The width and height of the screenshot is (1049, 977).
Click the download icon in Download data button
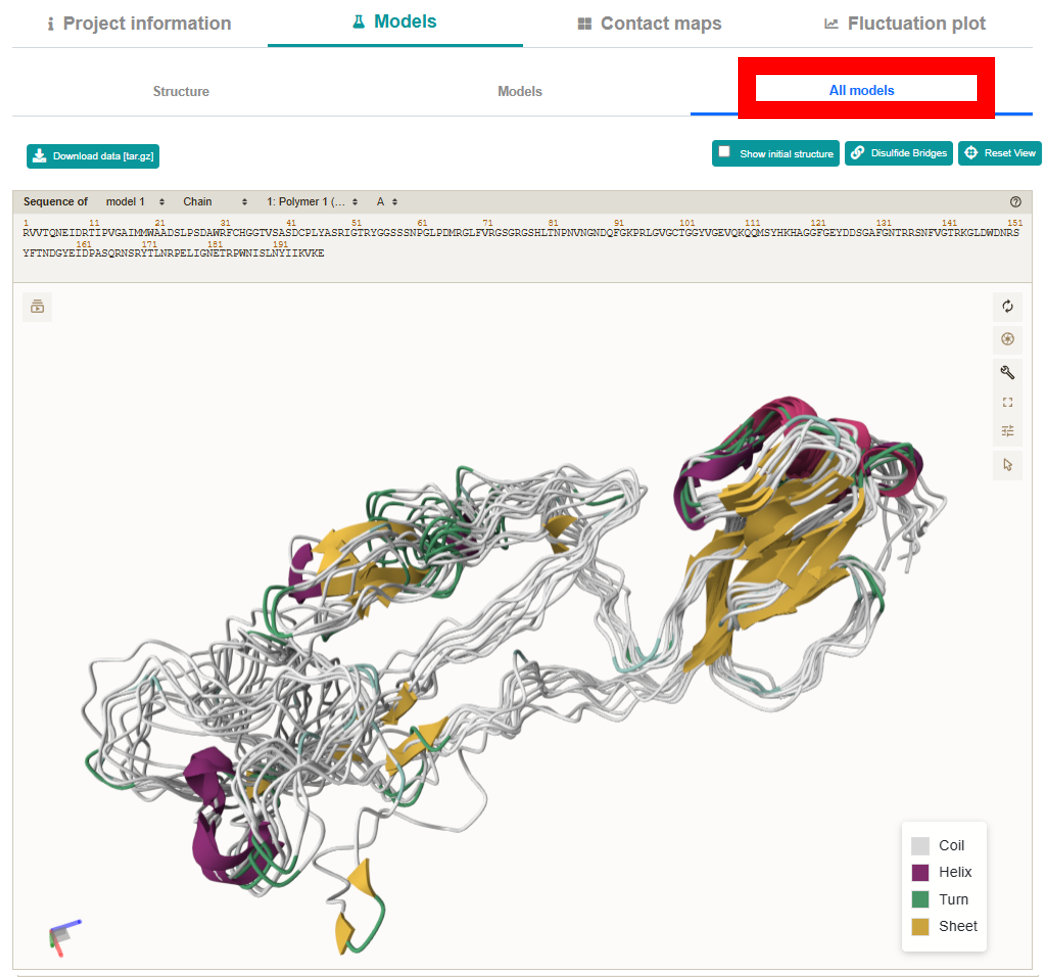(39, 156)
